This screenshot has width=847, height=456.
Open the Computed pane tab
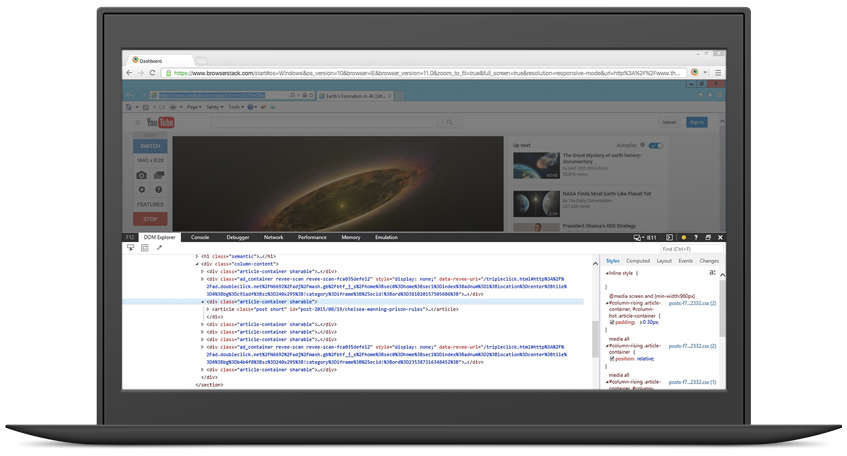638,261
